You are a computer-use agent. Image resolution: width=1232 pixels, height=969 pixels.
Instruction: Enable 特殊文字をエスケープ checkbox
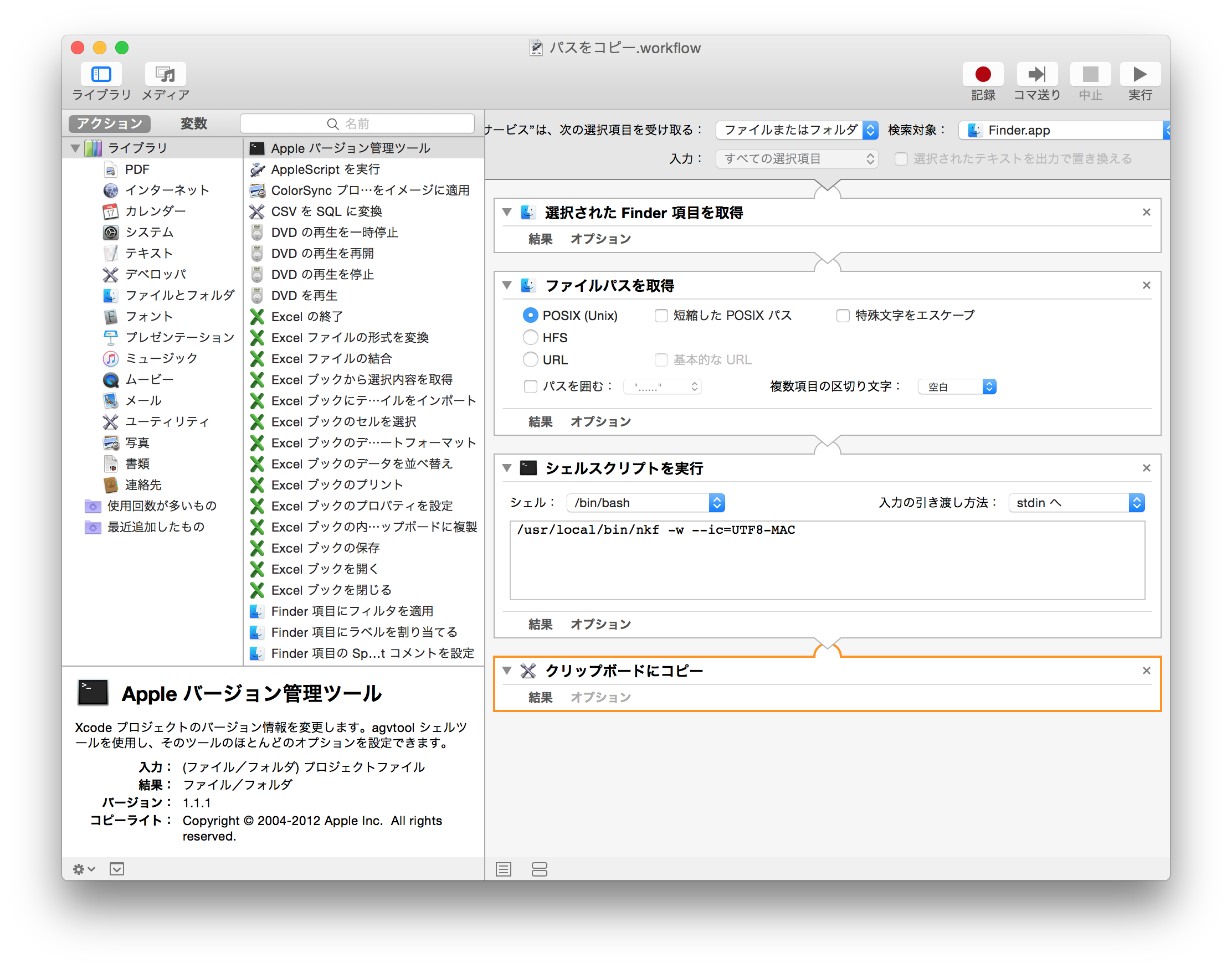coord(843,316)
